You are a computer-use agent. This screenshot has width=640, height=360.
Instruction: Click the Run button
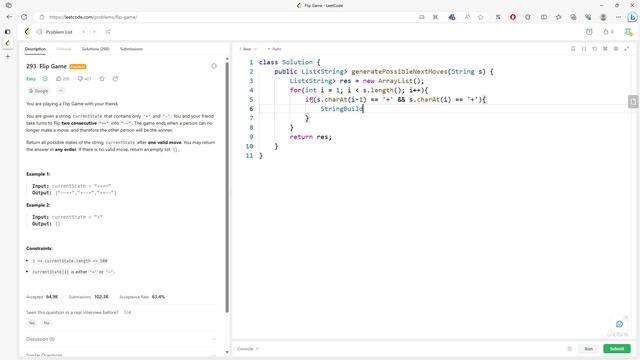pyautogui.click(x=589, y=349)
